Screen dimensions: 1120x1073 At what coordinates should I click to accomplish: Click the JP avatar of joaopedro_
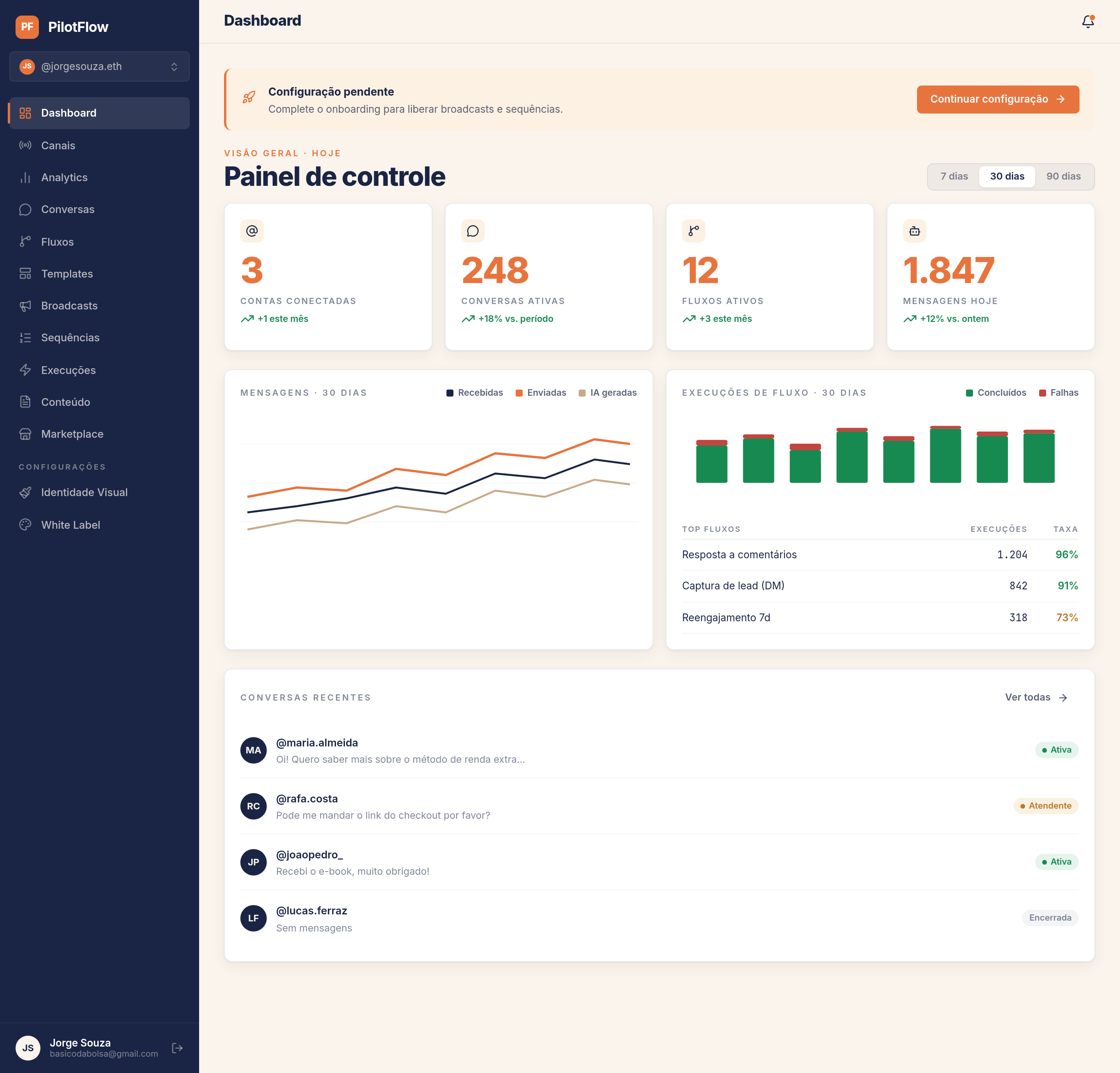254,862
